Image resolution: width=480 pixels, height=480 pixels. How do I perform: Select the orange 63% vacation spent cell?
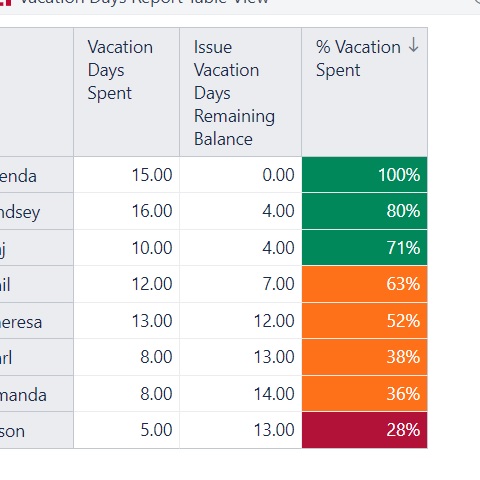(365, 284)
